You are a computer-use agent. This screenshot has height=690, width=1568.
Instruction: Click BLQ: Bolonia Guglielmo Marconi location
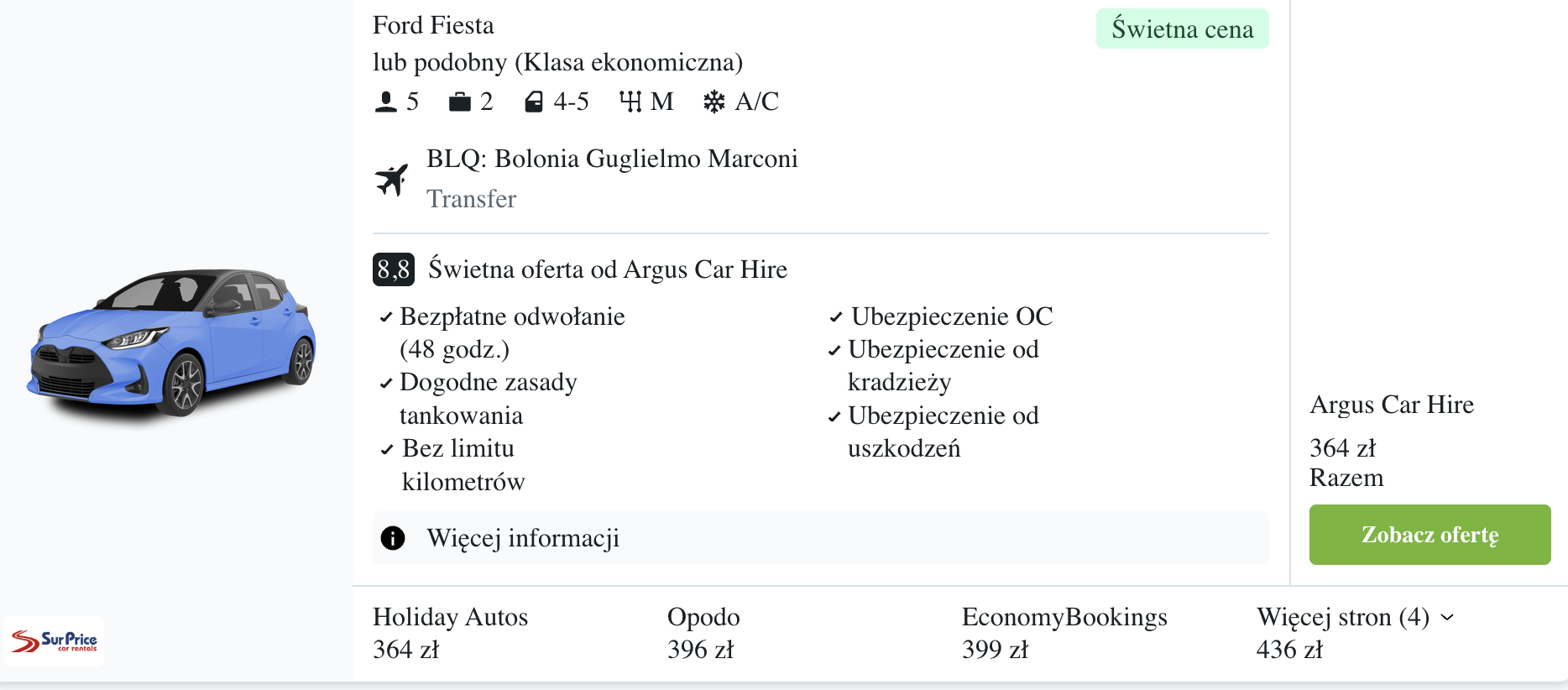click(x=612, y=159)
